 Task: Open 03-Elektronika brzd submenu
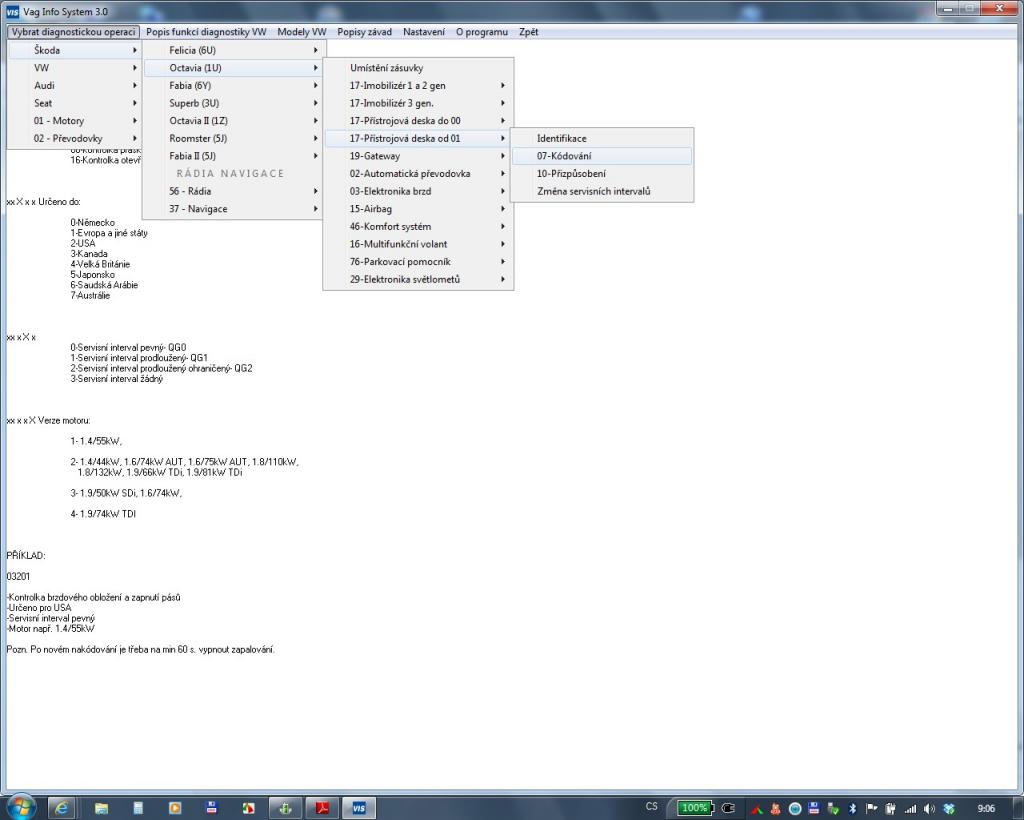[418, 191]
